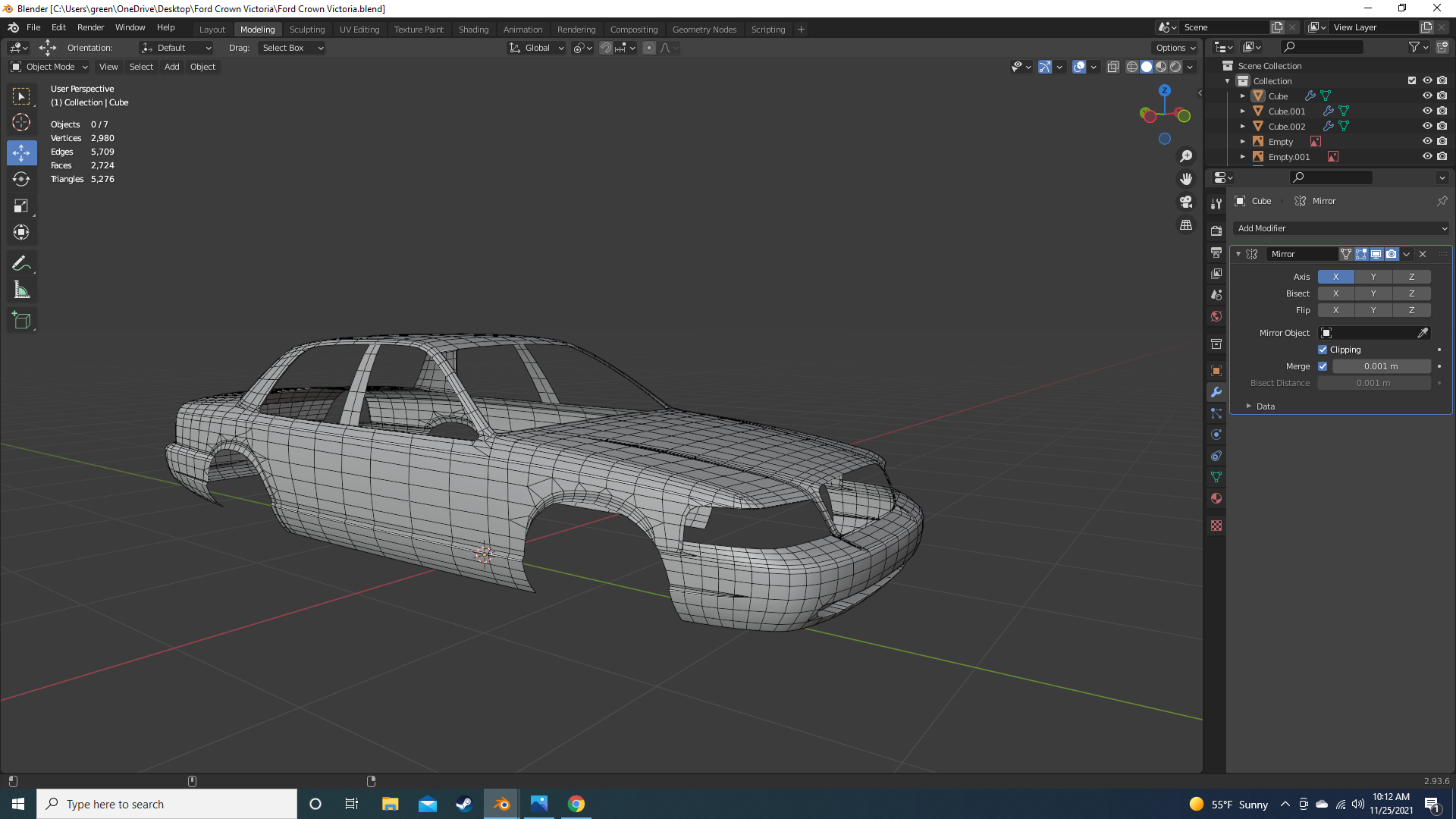Toggle X-ray display
1456x819 pixels.
point(1113,67)
